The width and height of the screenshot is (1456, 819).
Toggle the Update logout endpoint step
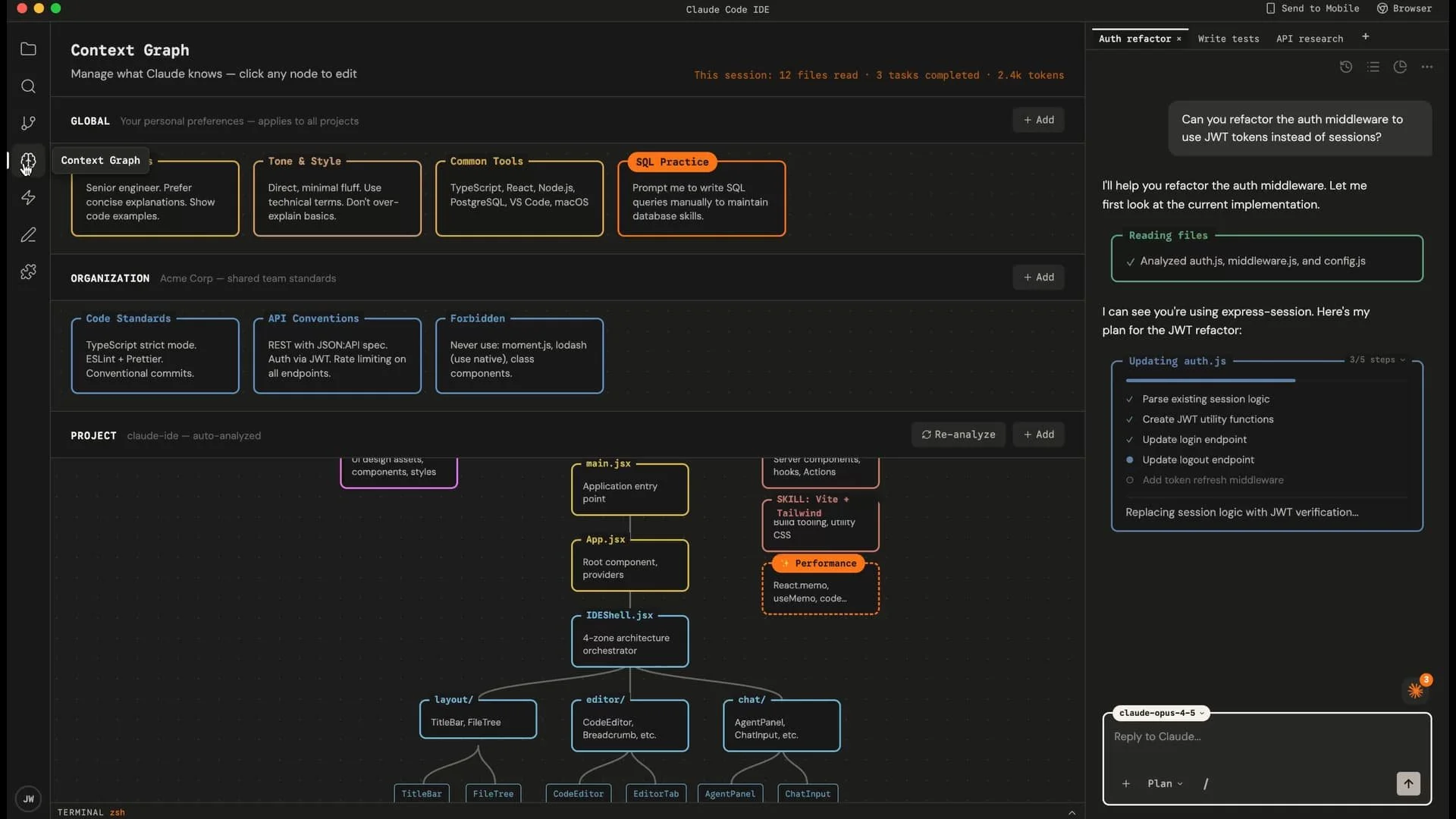[1130, 460]
